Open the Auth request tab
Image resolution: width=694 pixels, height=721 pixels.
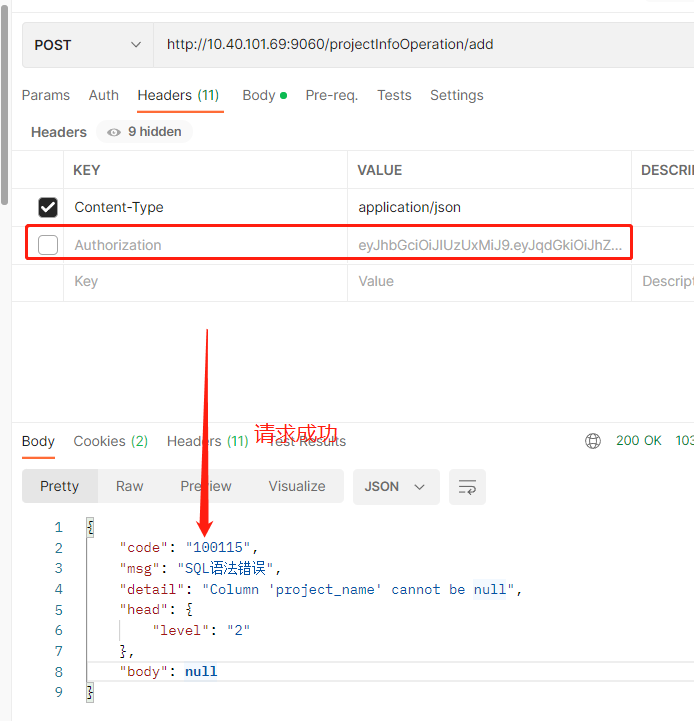coord(104,95)
